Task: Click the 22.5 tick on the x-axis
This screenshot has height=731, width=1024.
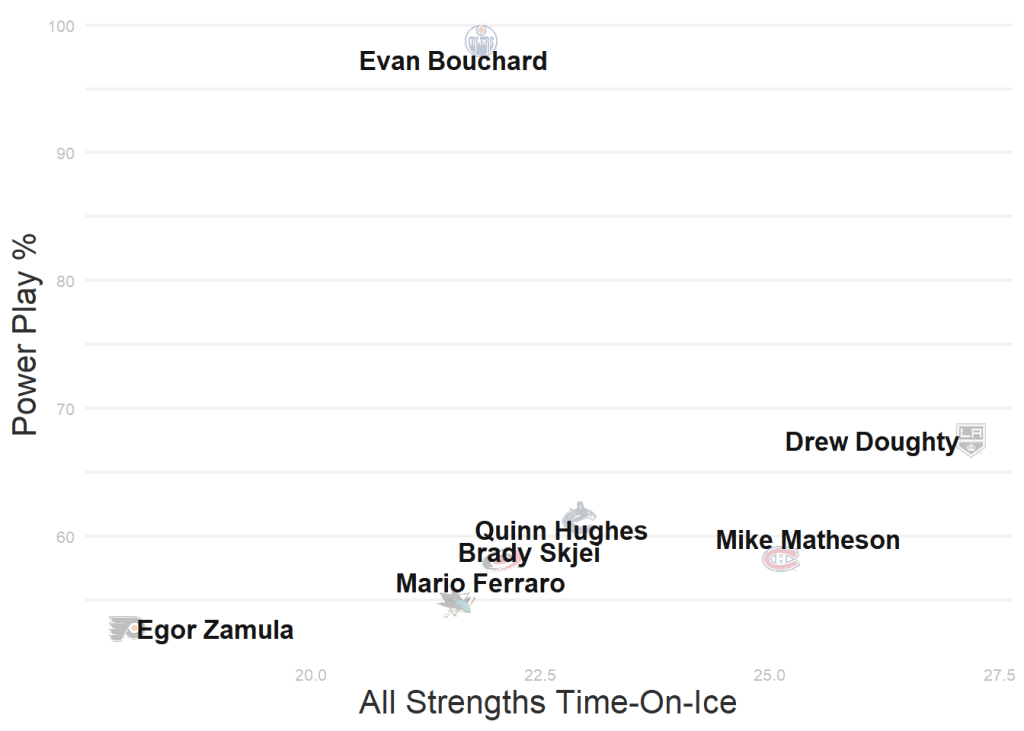Action: (540, 674)
